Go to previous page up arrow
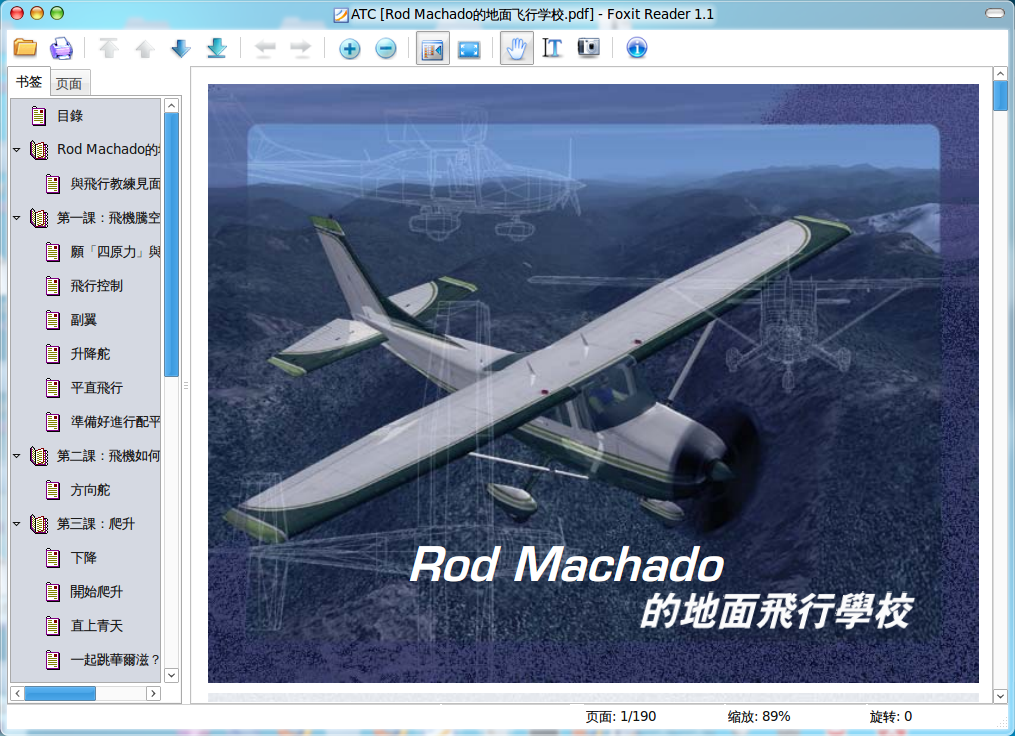The image size is (1015, 736). [144, 48]
